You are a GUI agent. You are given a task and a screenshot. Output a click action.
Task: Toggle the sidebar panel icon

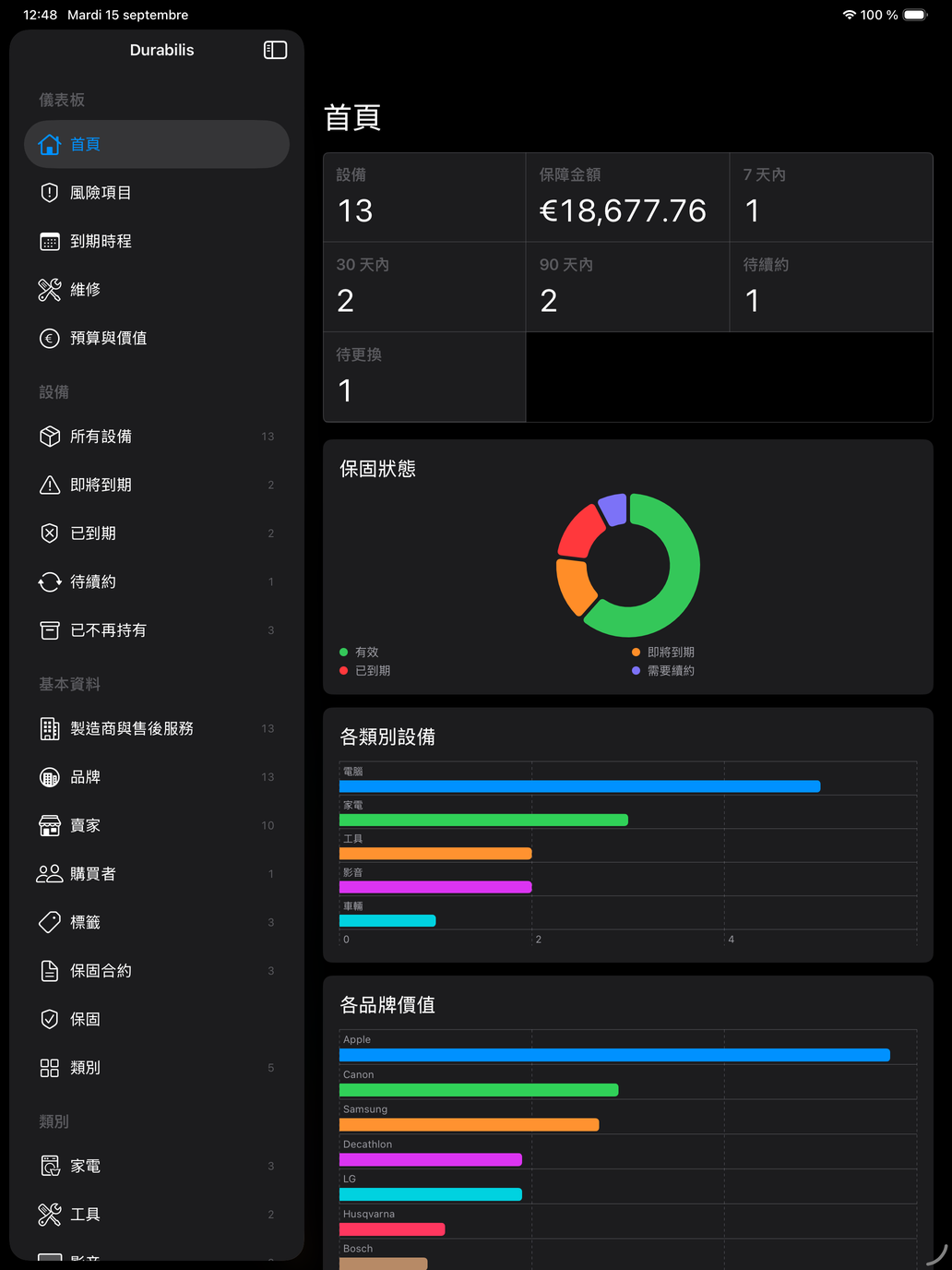[275, 50]
